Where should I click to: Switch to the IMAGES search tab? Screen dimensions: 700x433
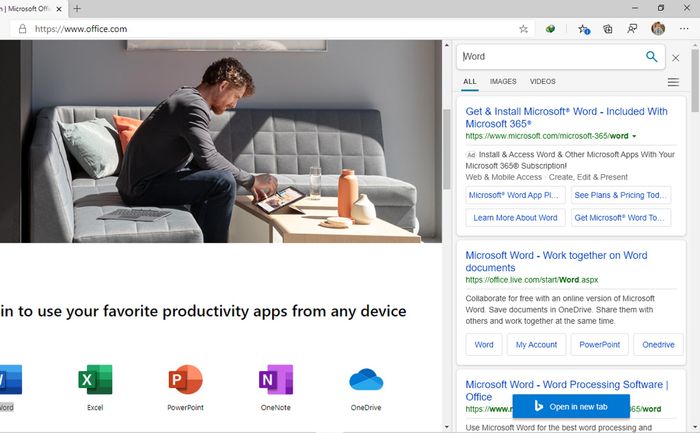[503, 82]
